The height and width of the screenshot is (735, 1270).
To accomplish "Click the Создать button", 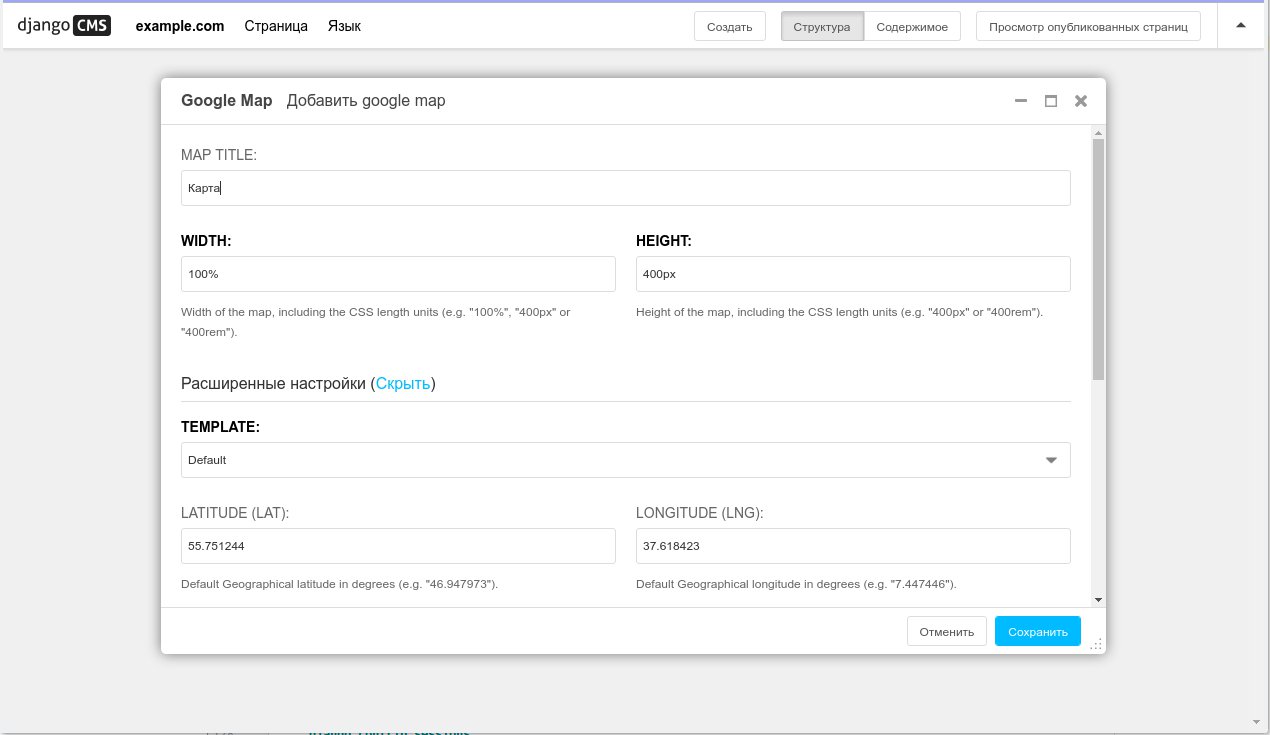I will click(x=729, y=27).
